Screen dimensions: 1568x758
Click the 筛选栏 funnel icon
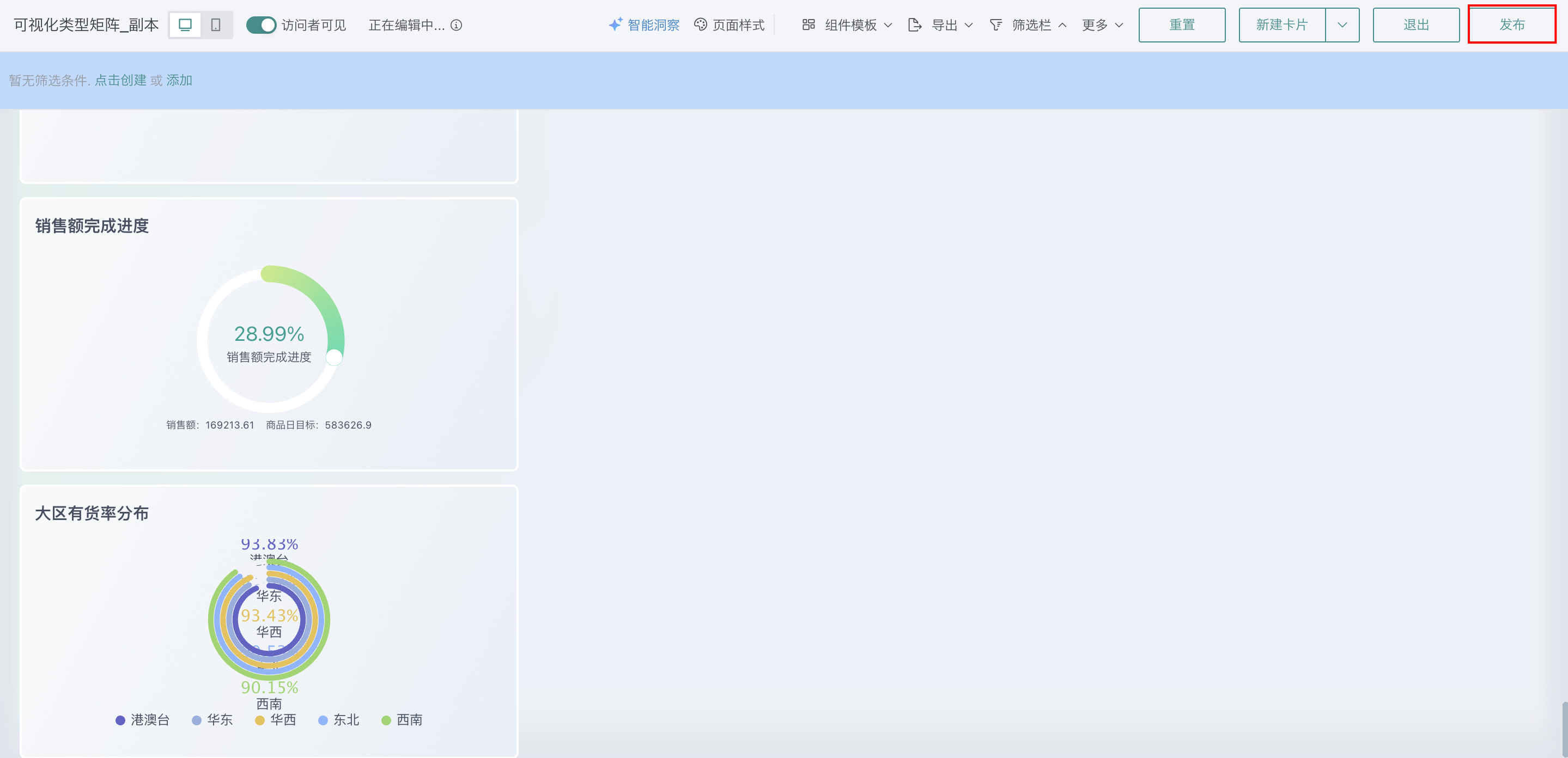(x=995, y=25)
